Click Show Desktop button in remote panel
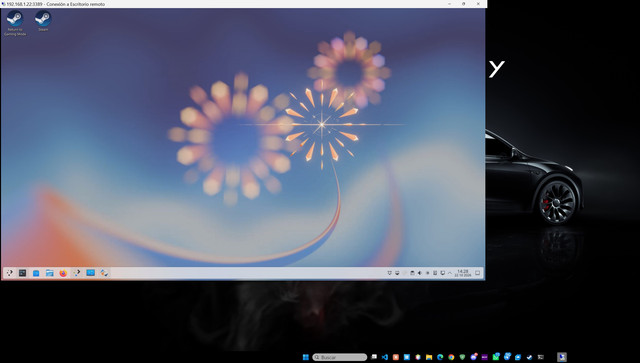 pyautogui.click(x=477, y=273)
